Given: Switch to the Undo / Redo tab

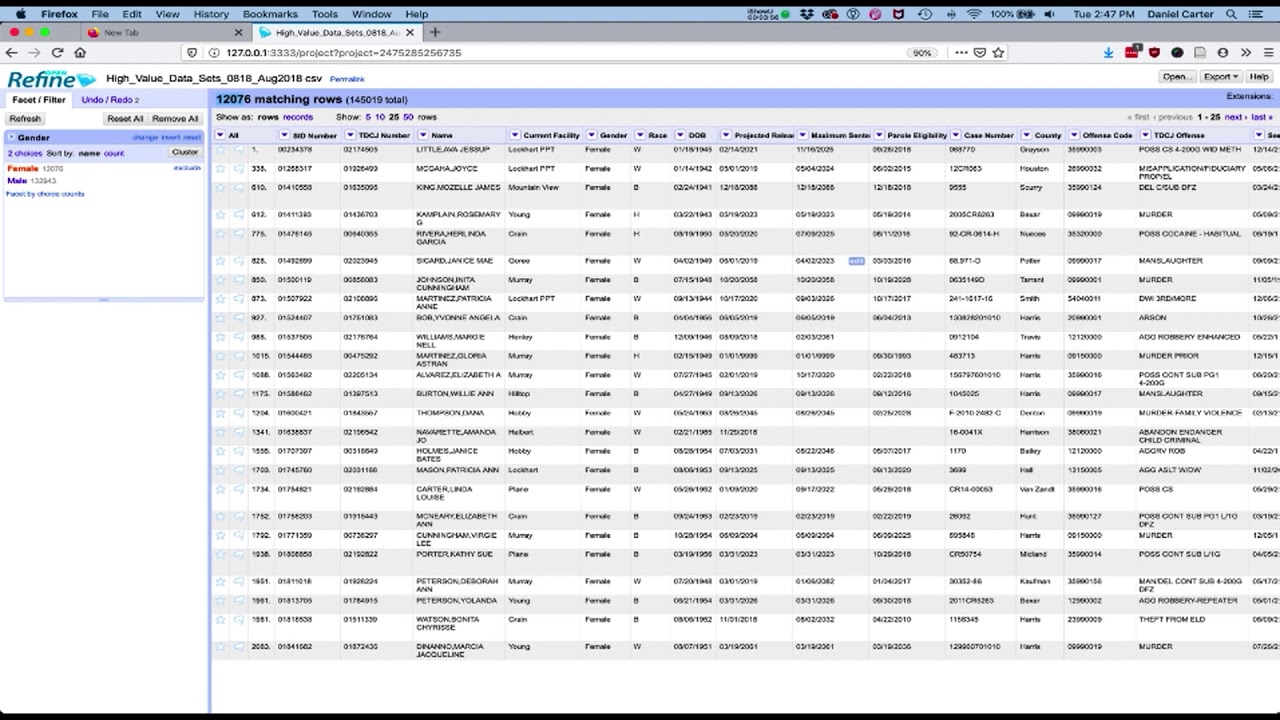Looking at the screenshot, I should click(x=110, y=100).
